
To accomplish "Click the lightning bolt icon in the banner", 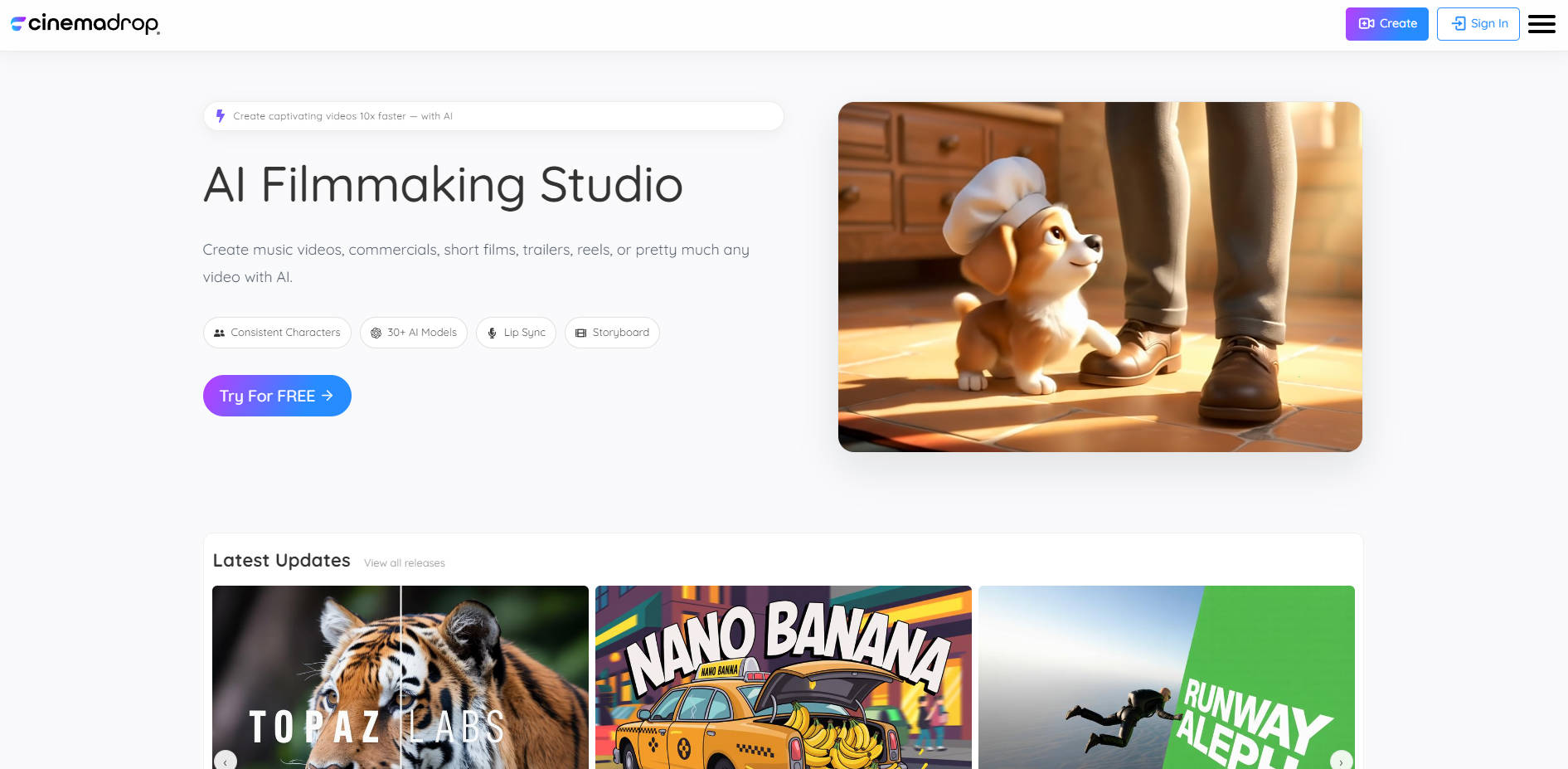I will click(220, 116).
